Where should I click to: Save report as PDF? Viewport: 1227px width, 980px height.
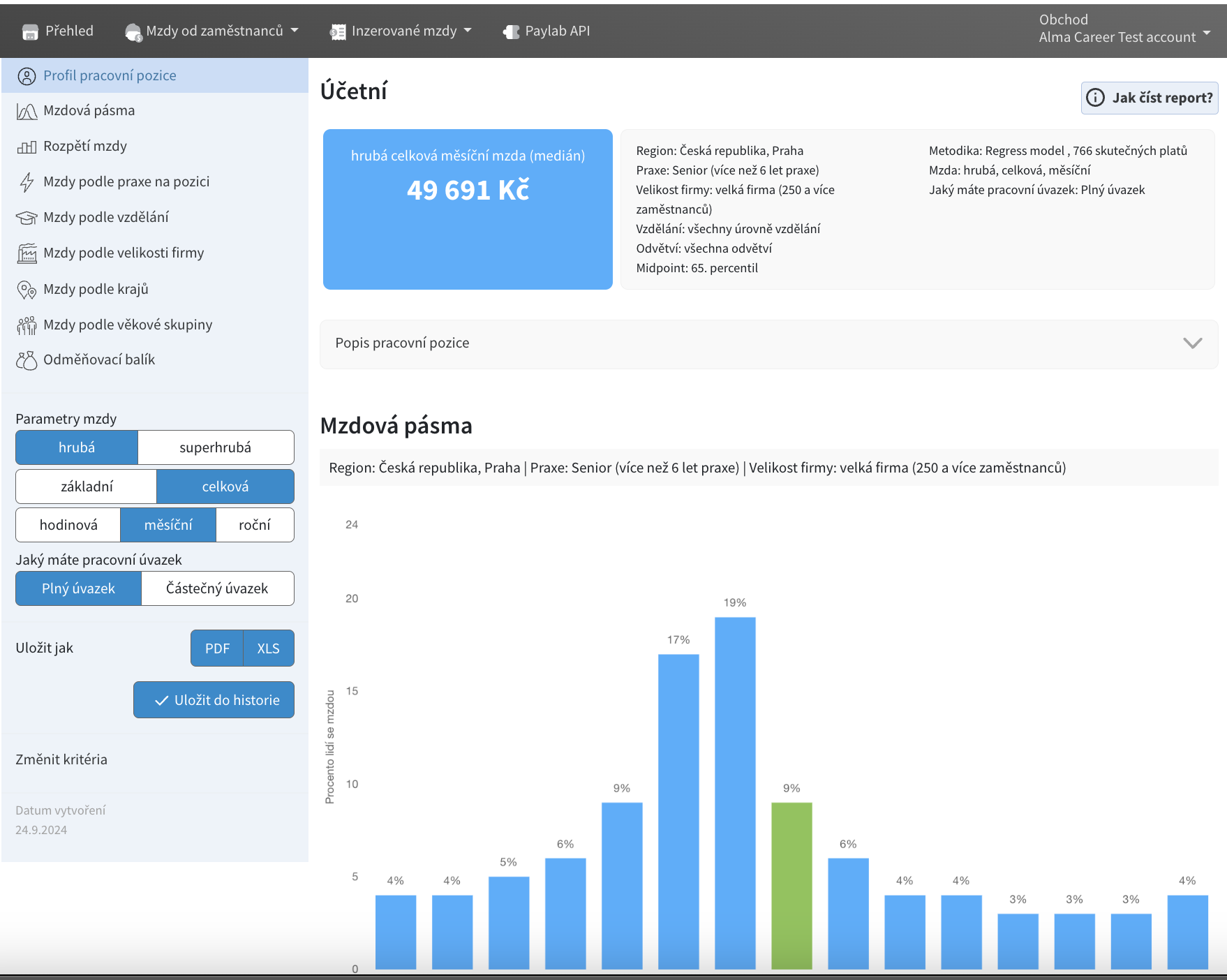[x=217, y=648]
